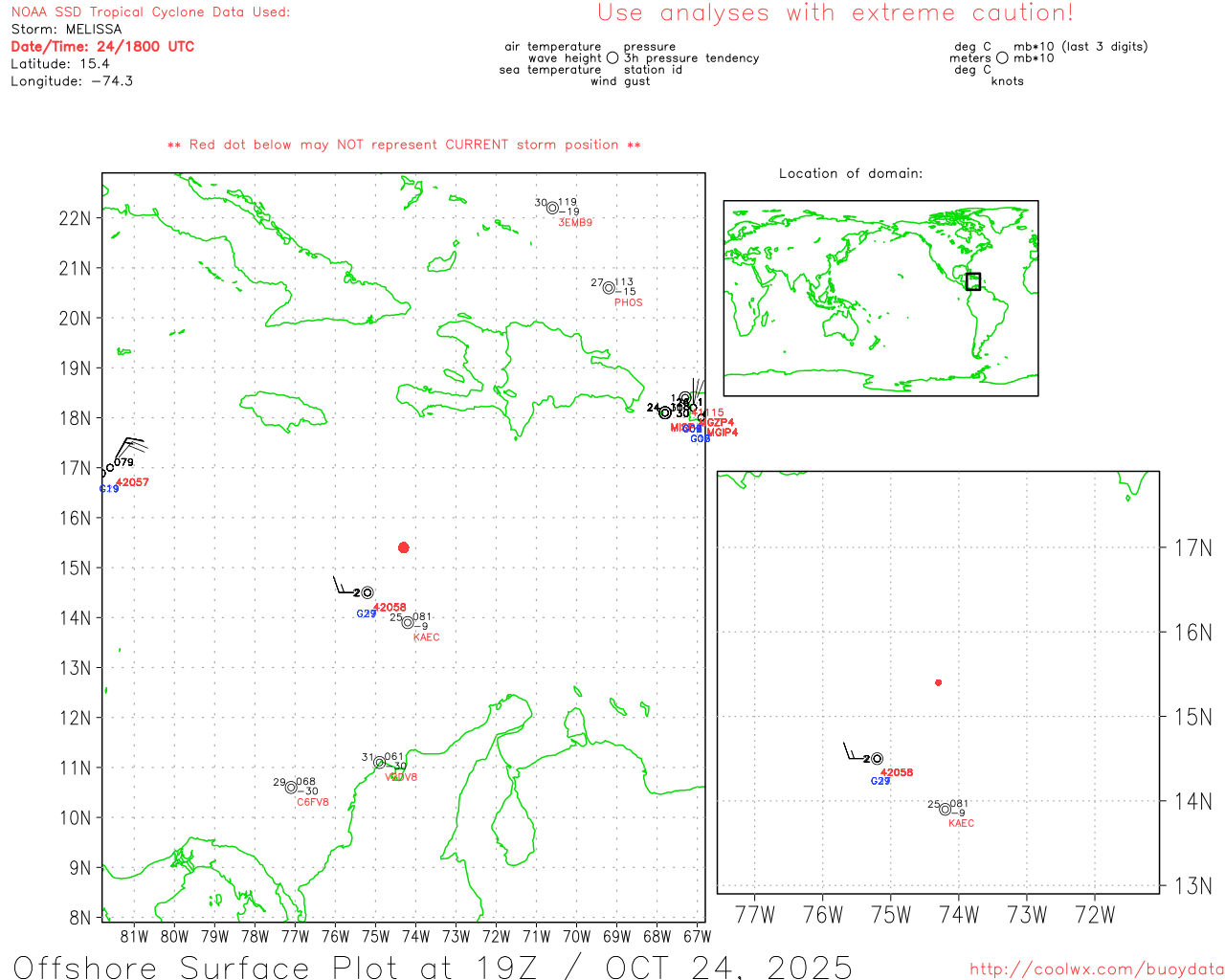
Task: Select station circle for buoy 42058 on main map
Action: coord(367,592)
